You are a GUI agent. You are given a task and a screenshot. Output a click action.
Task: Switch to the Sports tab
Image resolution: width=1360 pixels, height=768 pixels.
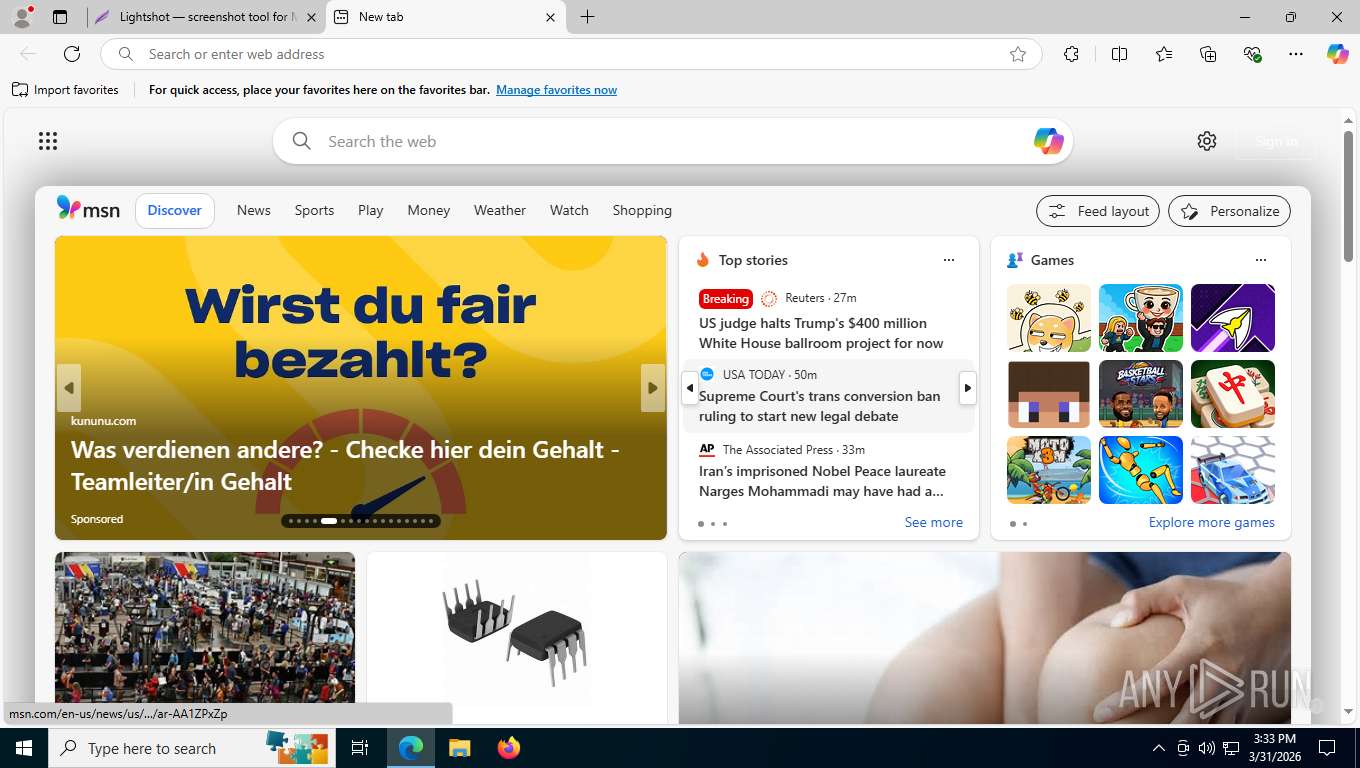[x=314, y=210]
